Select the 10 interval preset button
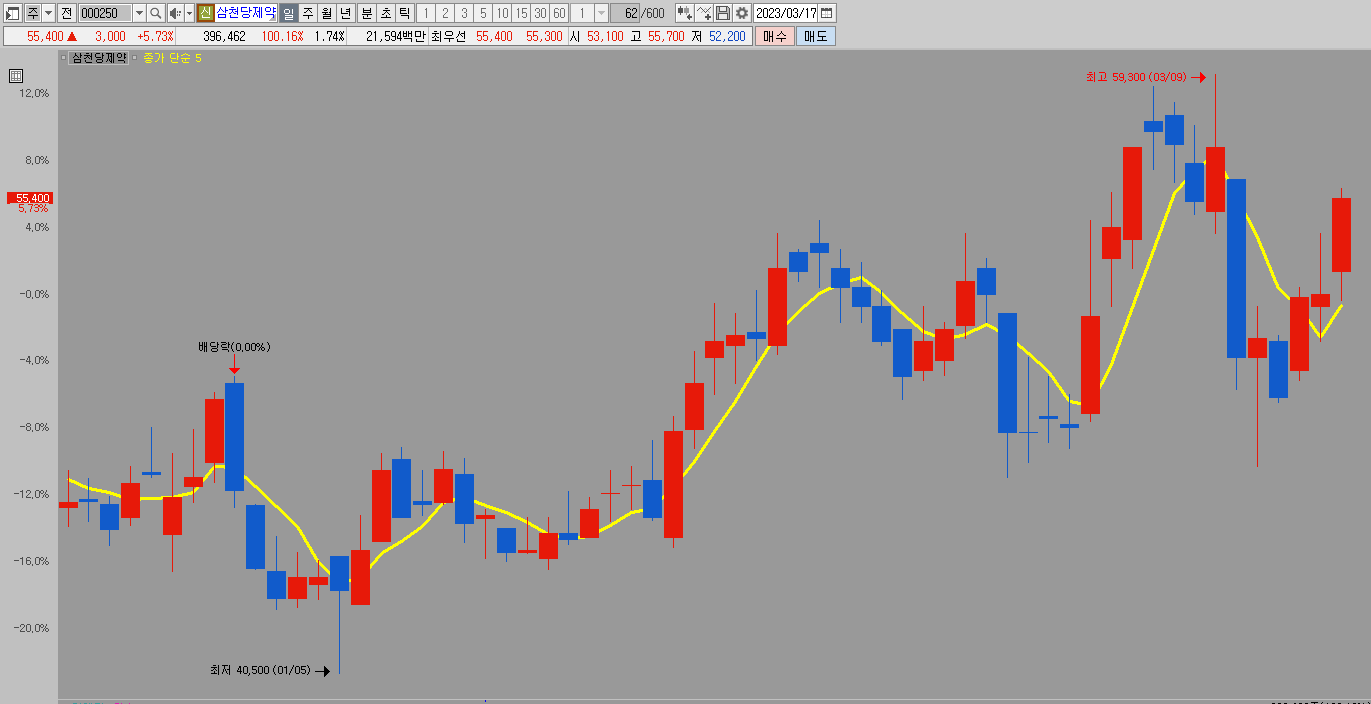The image size is (1371, 704). point(502,13)
